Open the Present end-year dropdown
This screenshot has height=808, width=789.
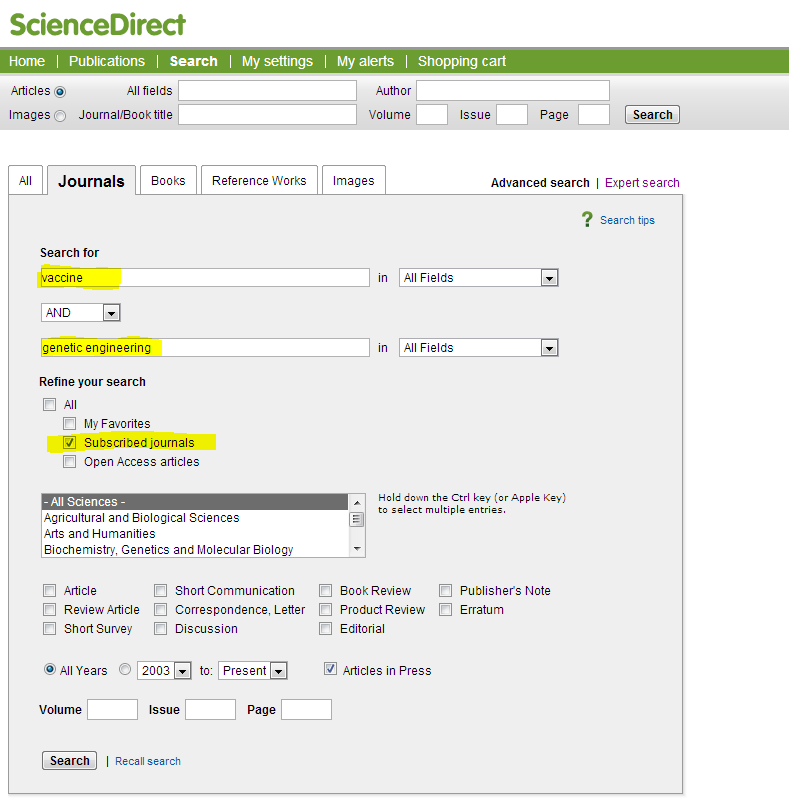pyautogui.click(x=277, y=670)
